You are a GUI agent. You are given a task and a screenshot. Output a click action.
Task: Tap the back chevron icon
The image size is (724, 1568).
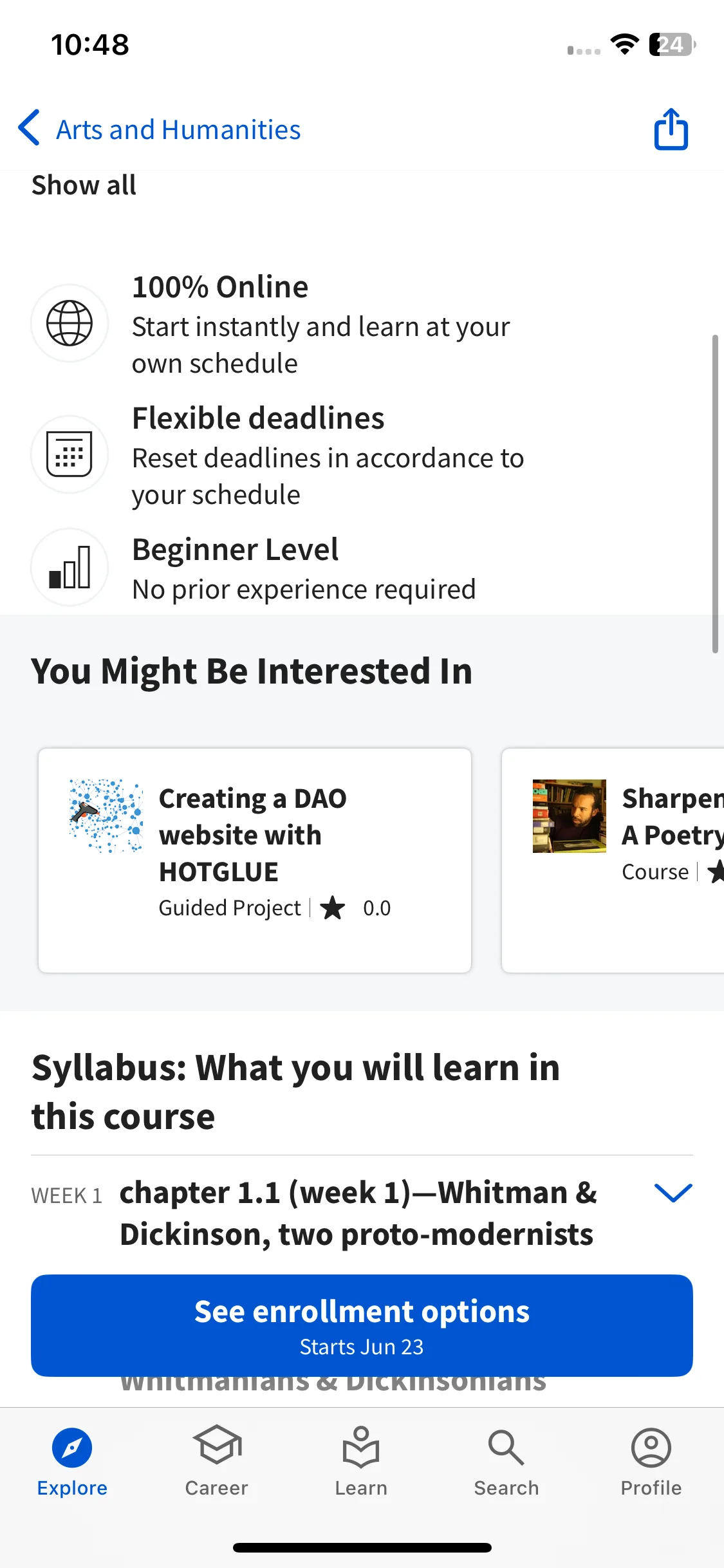[x=29, y=128]
